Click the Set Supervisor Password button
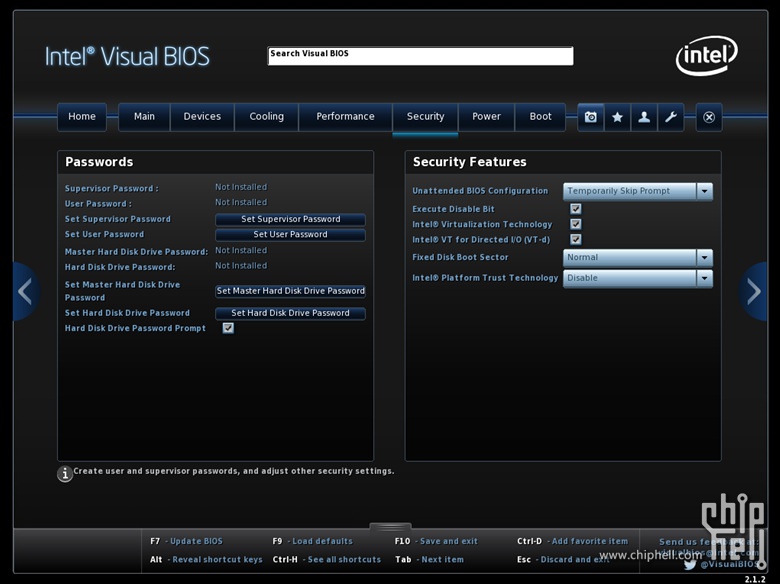This screenshot has height=584, width=780. tap(291, 219)
